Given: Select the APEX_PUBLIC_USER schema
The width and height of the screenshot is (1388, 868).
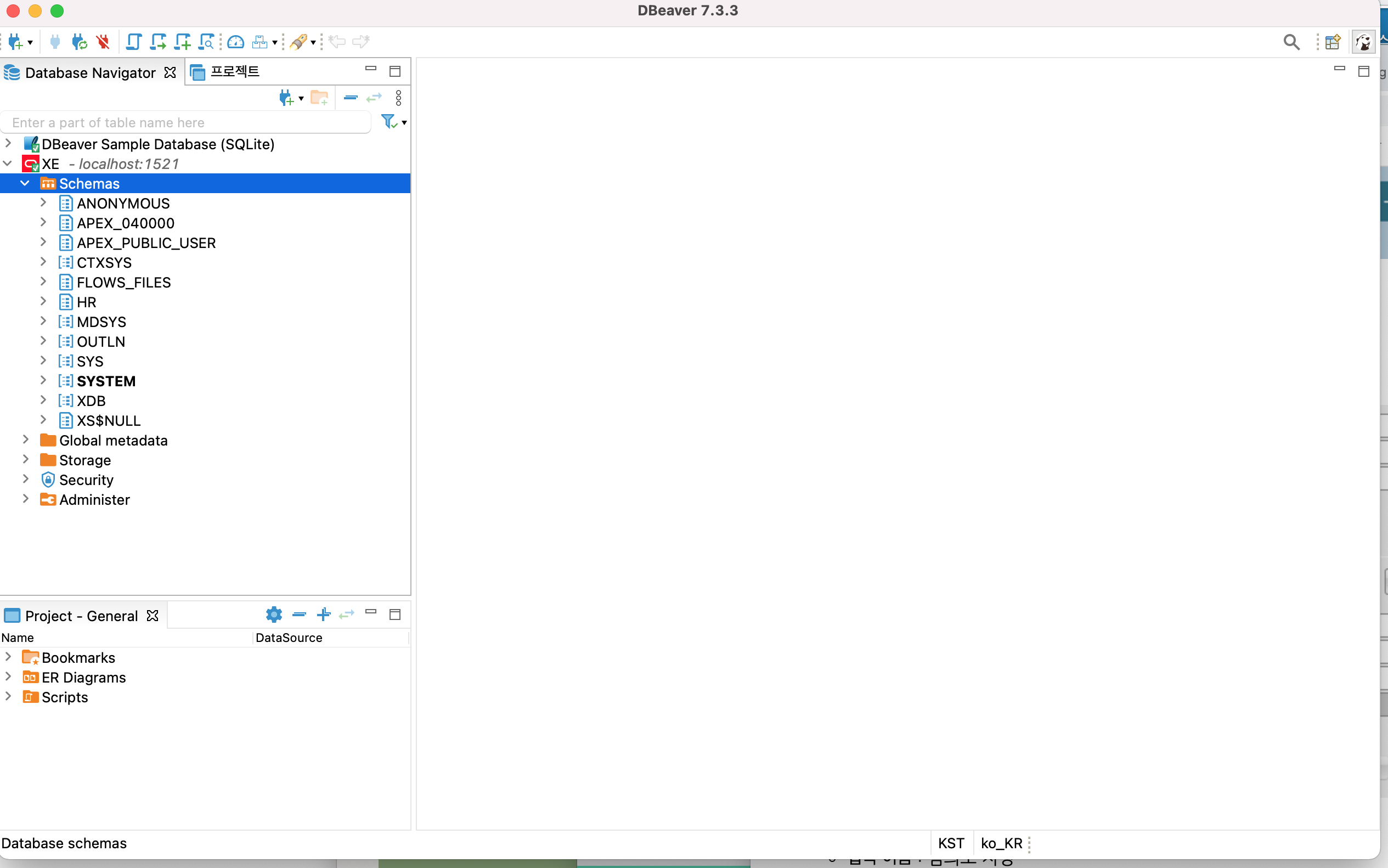Looking at the screenshot, I should tap(146, 243).
